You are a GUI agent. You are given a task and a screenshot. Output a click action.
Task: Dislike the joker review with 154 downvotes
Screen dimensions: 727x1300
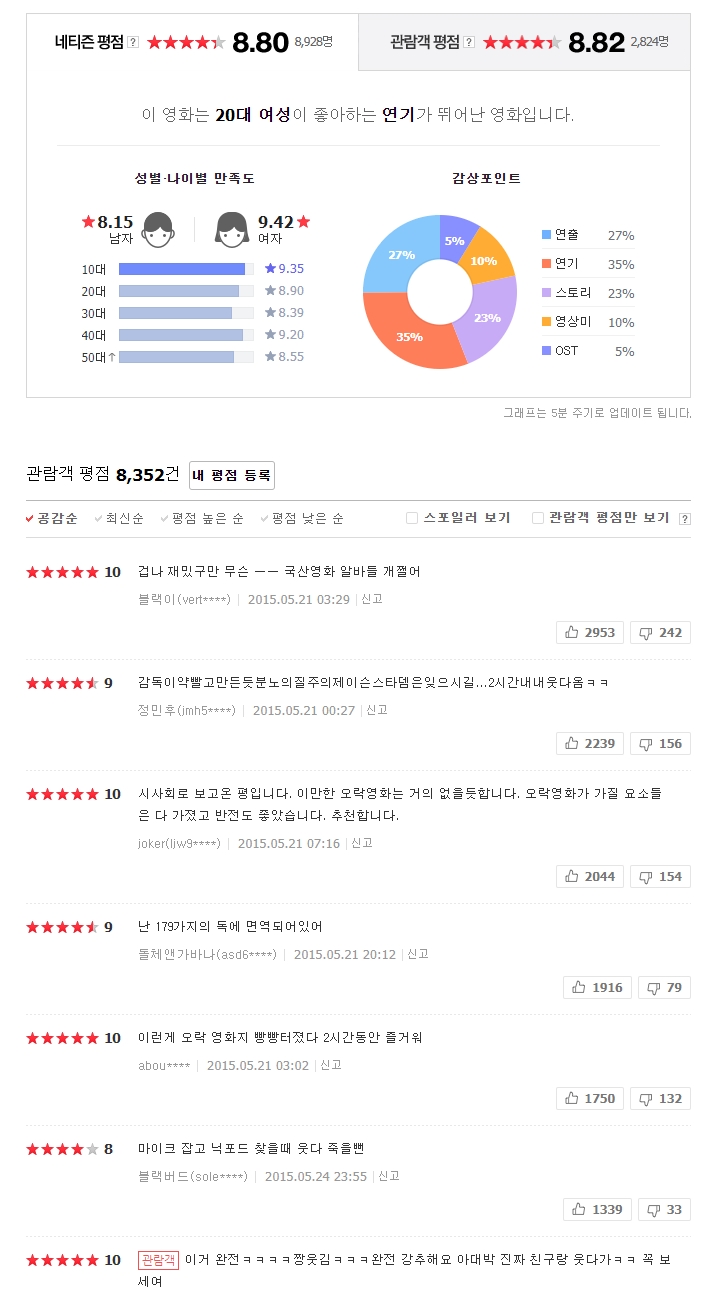(x=660, y=876)
